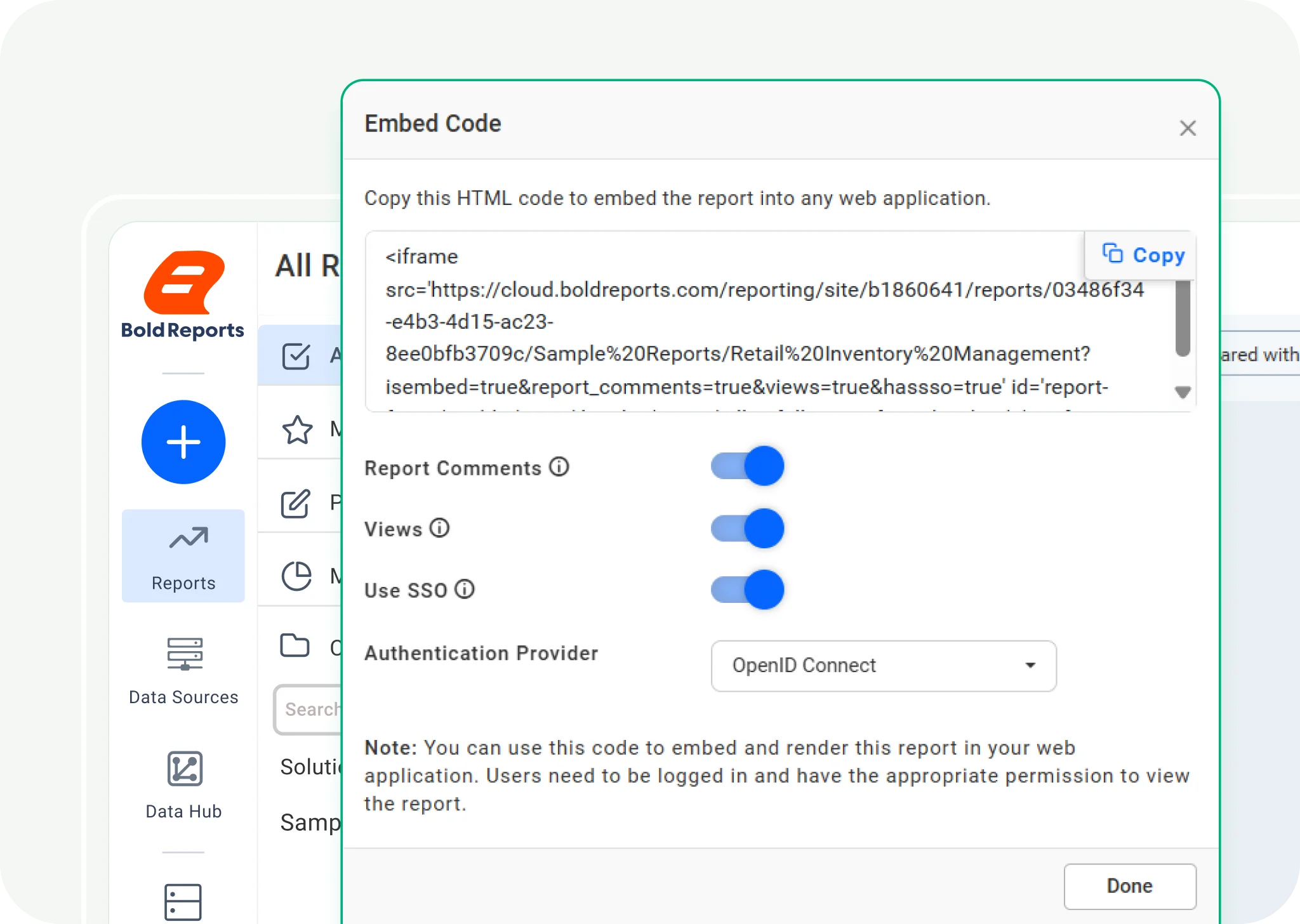Click the search field in report list

tap(311, 709)
